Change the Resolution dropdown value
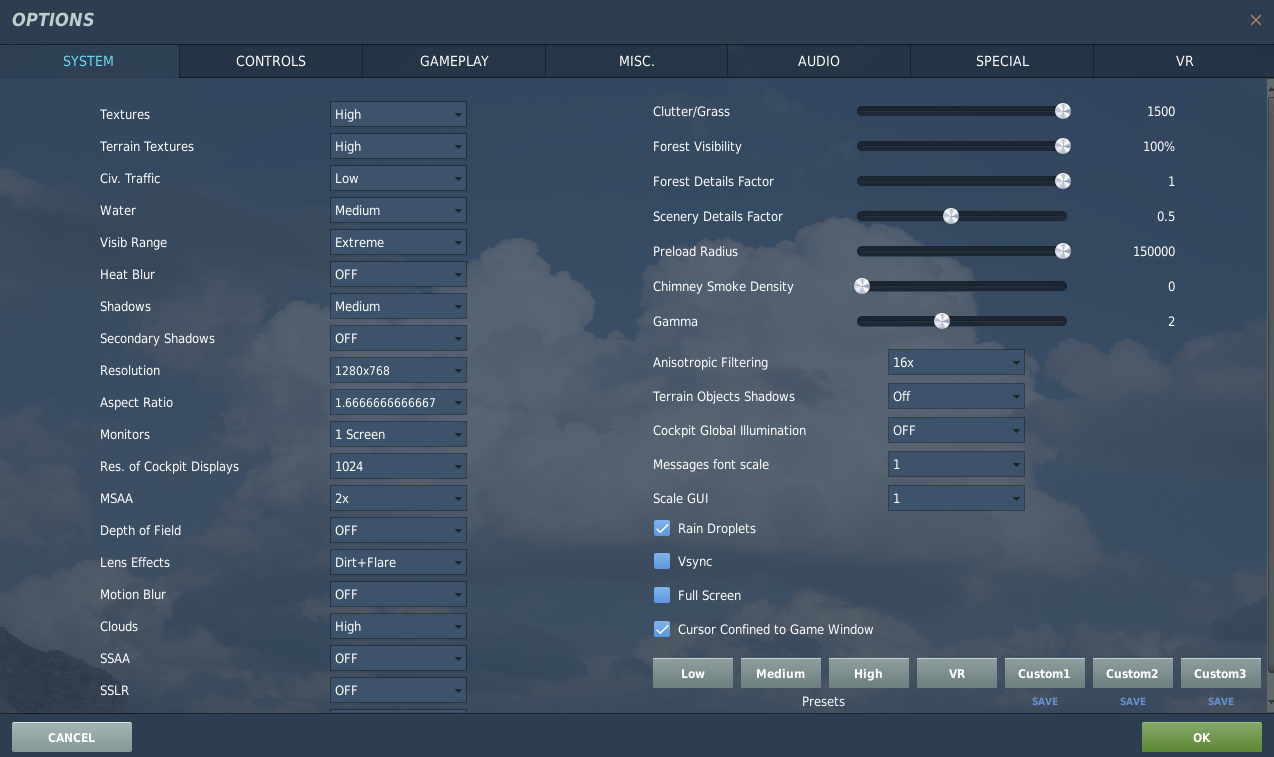The image size is (1274, 757). point(398,370)
